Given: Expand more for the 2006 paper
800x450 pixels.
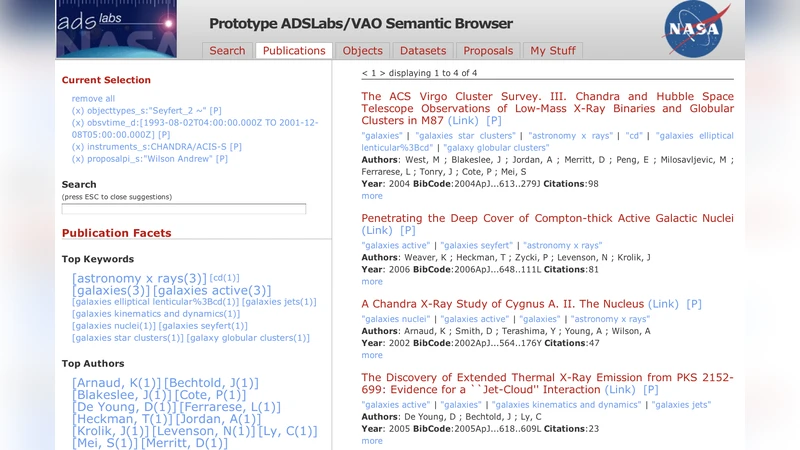Looking at the screenshot, I should [x=372, y=282].
